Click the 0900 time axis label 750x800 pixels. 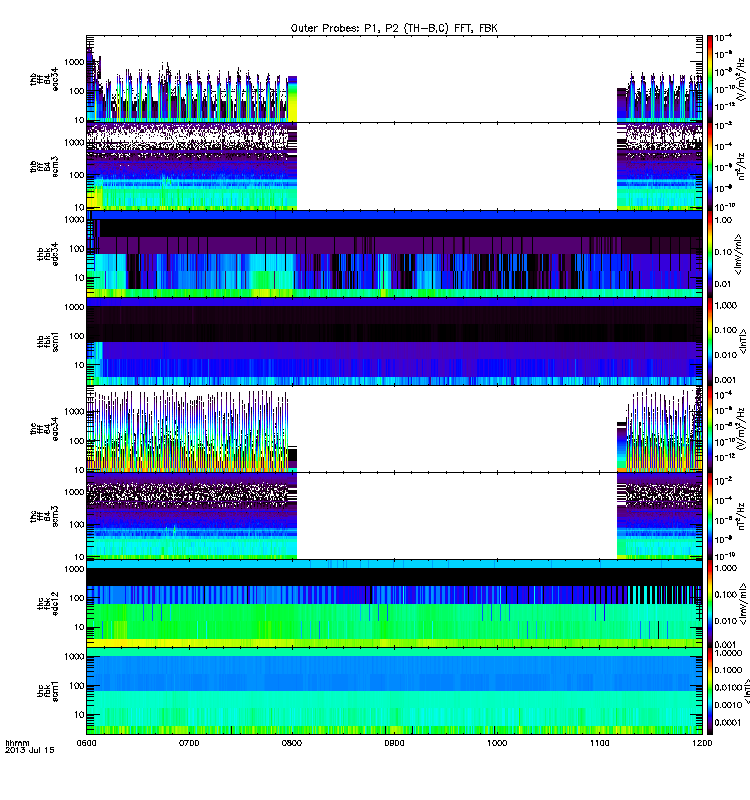[x=394, y=743]
